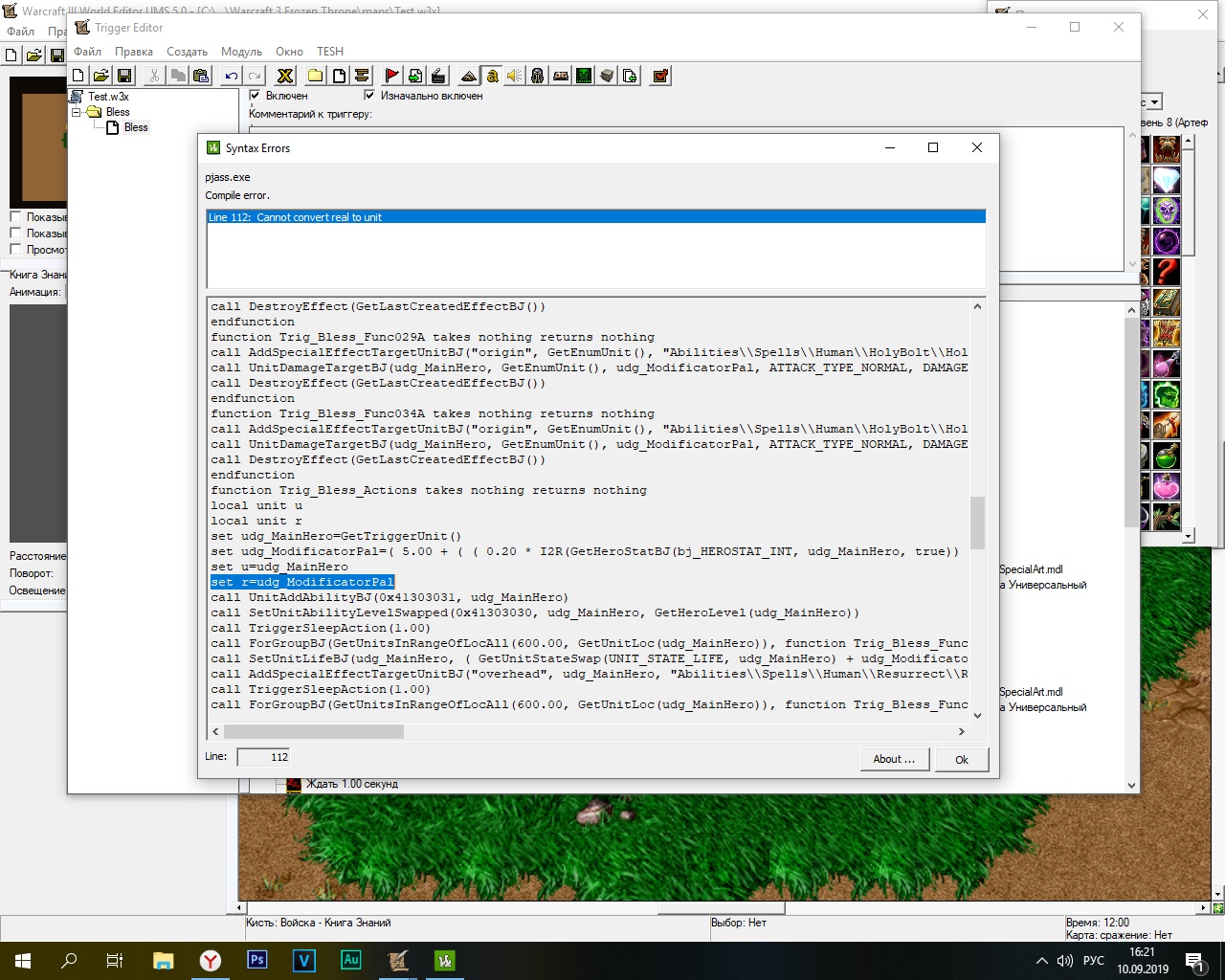
Task: Open Trigger Editor module 'a' icon
Action: (492, 76)
